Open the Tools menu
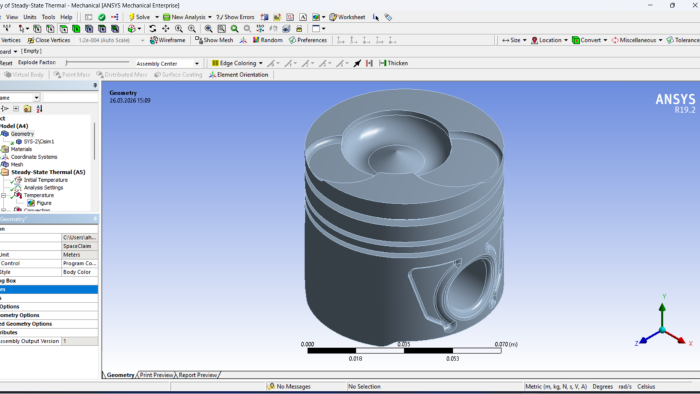Viewport: 700px width, 394px height. tap(48, 17)
